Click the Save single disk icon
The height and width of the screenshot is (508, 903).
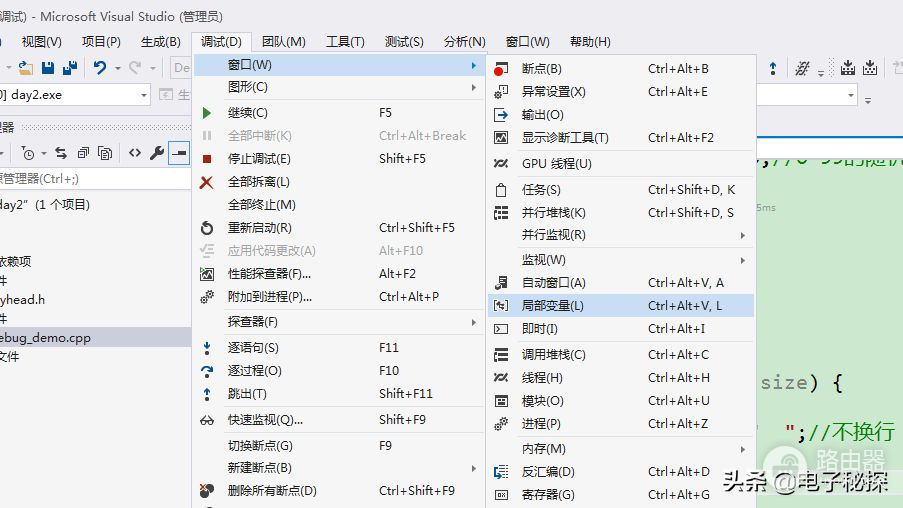pyautogui.click(x=48, y=68)
